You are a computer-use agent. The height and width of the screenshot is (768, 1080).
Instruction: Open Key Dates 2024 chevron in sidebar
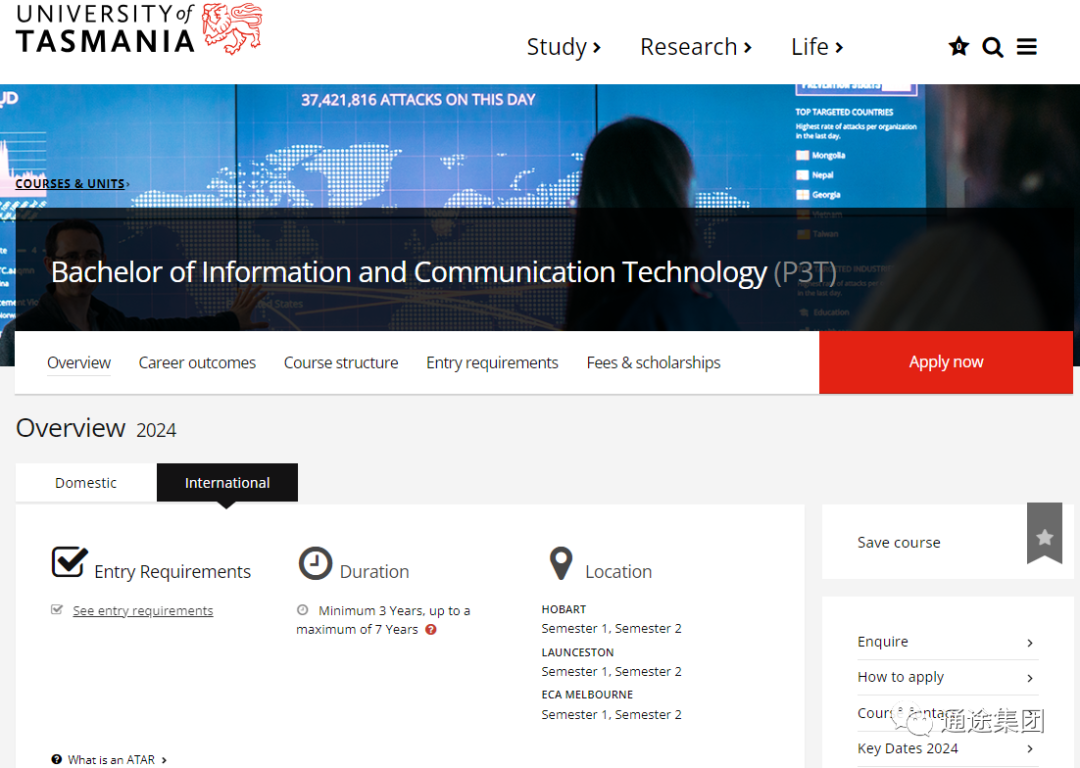[1030, 749]
